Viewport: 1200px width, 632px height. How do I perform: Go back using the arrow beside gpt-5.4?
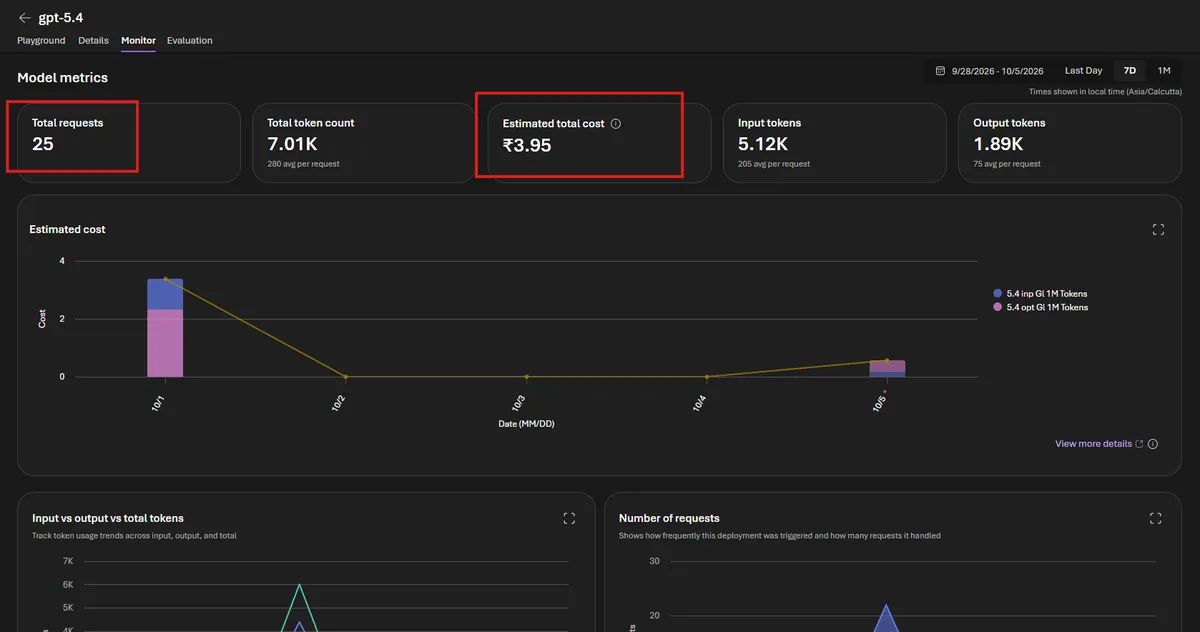(24, 18)
